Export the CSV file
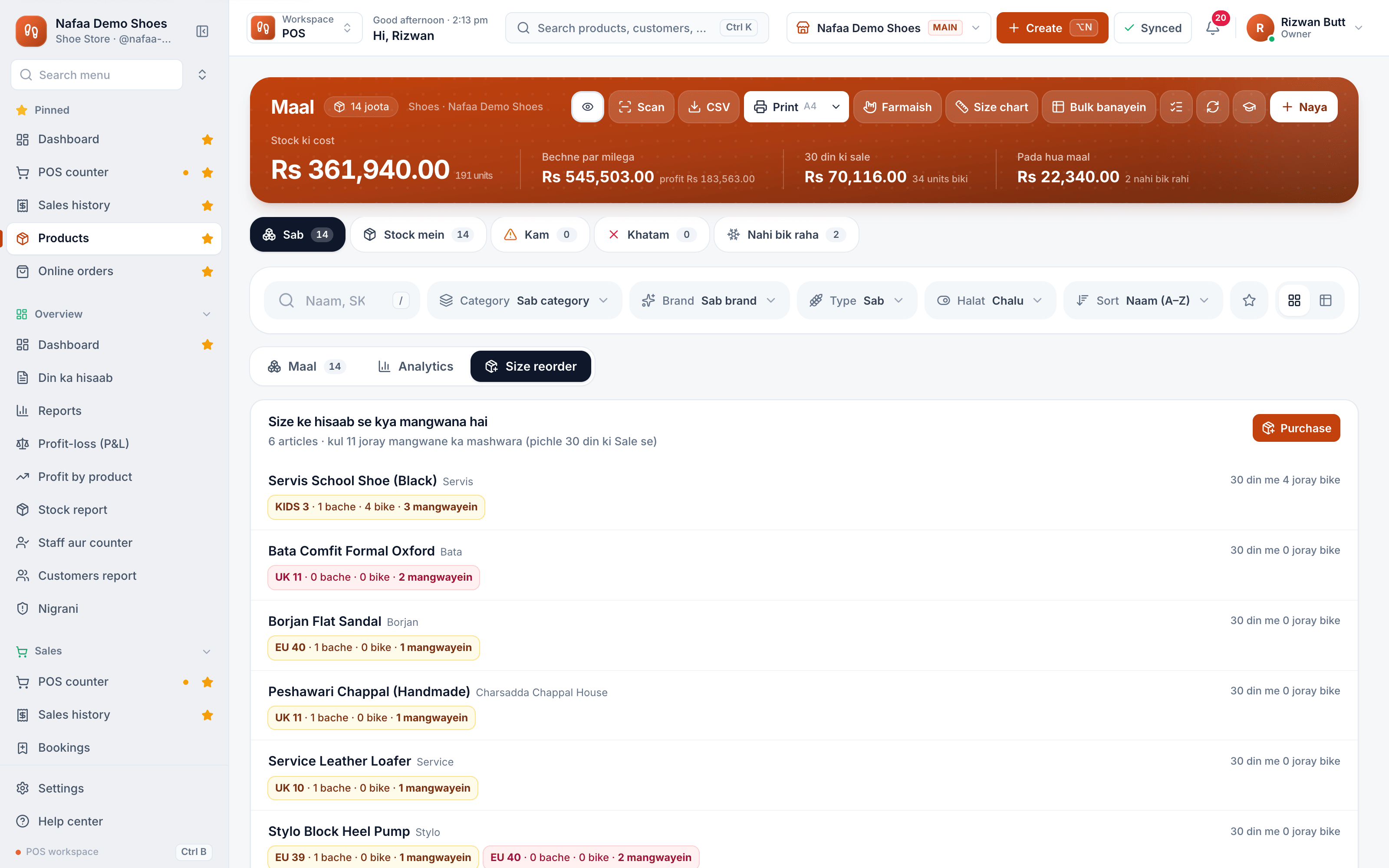Screen dimensions: 1389x868 tap(708, 107)
